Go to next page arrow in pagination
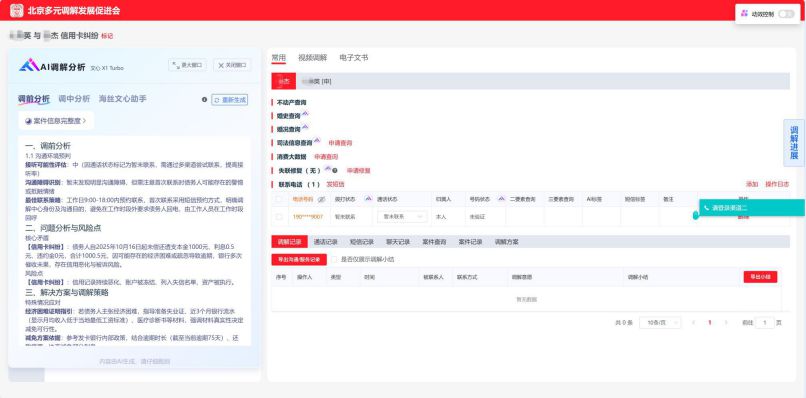 [726, 322]
